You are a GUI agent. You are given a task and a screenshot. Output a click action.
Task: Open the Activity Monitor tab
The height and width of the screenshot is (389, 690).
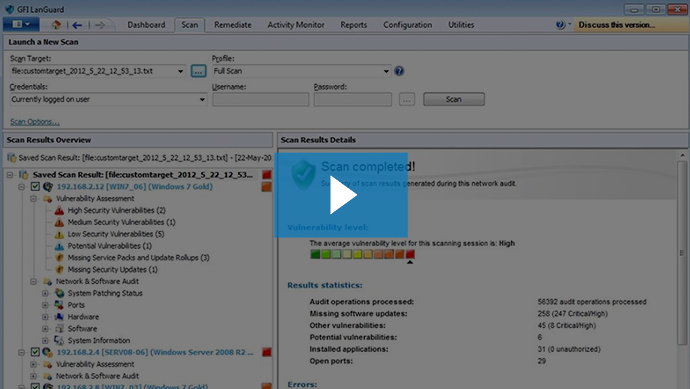[296, 25]
